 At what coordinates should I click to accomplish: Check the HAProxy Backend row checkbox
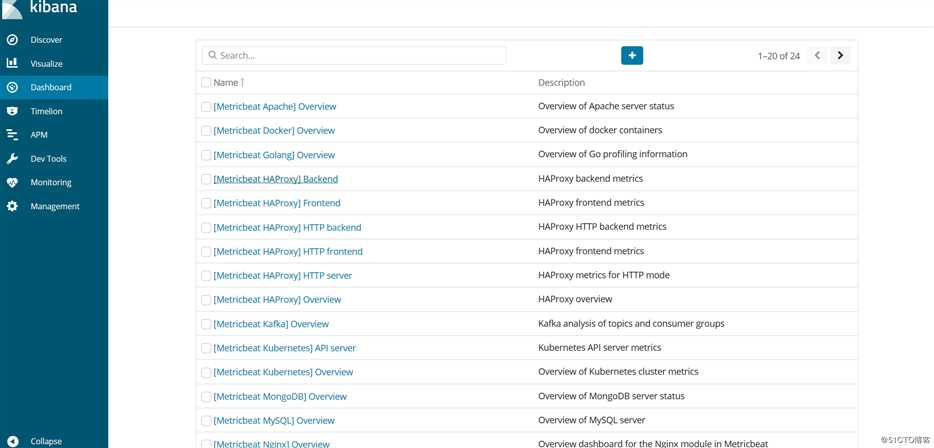206,179
